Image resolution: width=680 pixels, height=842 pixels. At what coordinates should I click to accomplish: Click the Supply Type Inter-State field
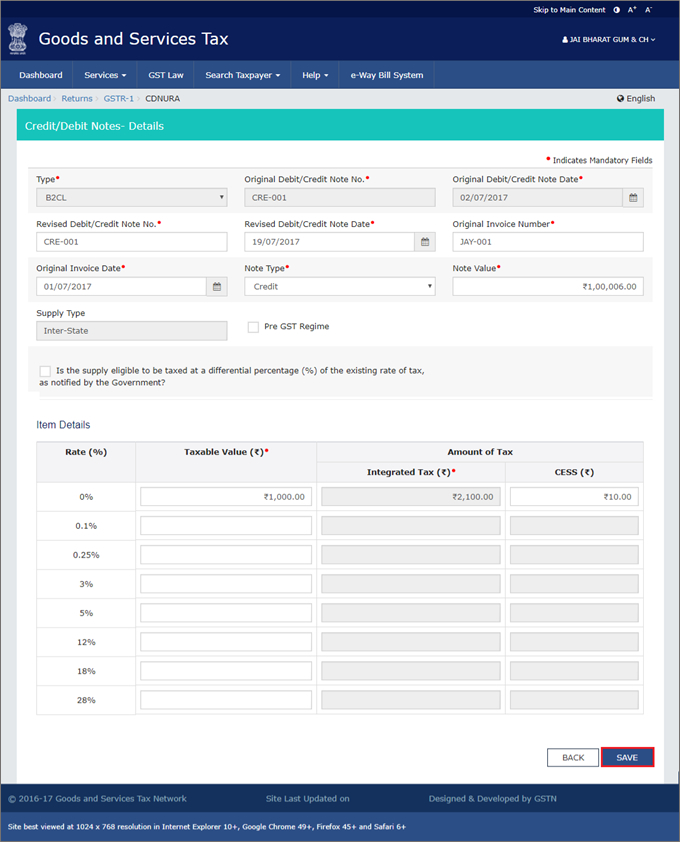[132, 331]
